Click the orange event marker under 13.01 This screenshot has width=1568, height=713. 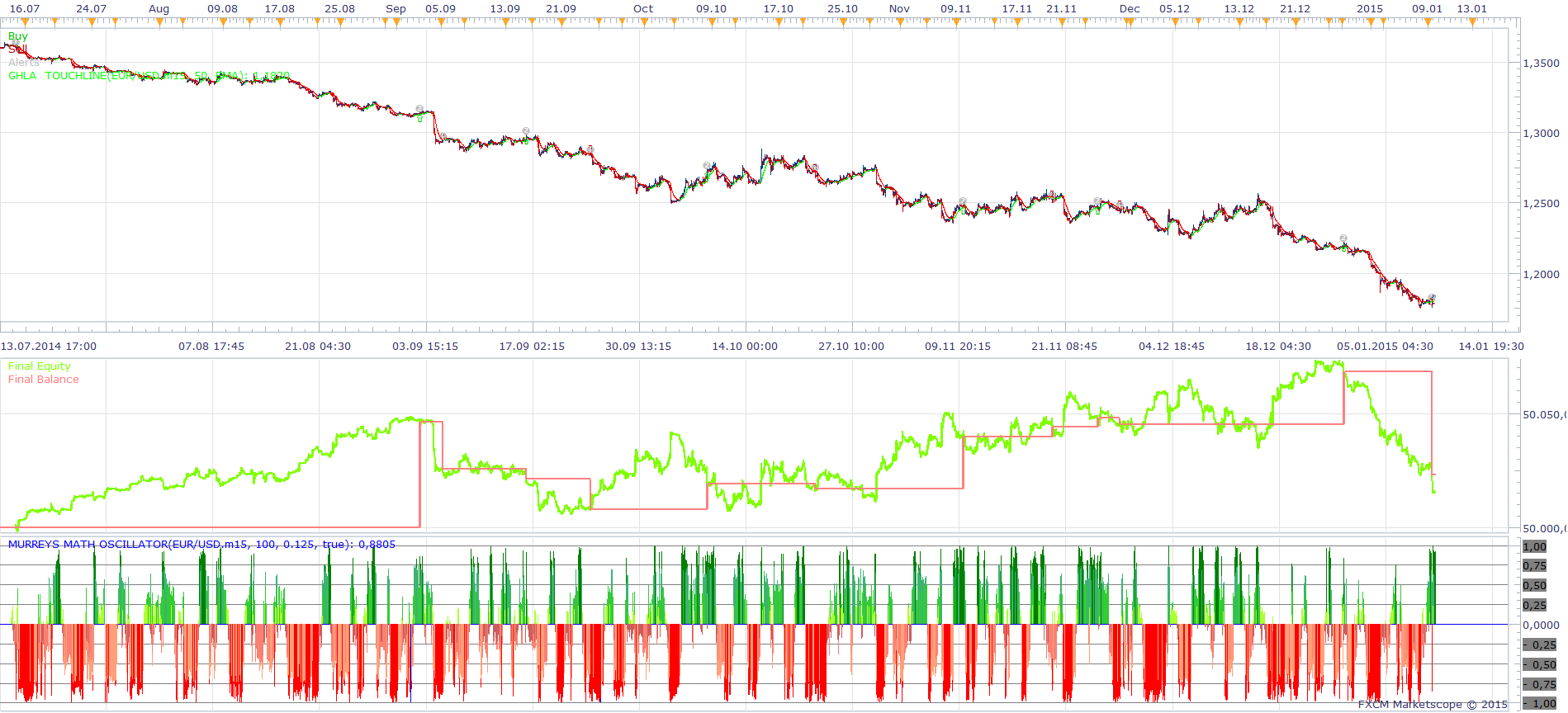1472,22
